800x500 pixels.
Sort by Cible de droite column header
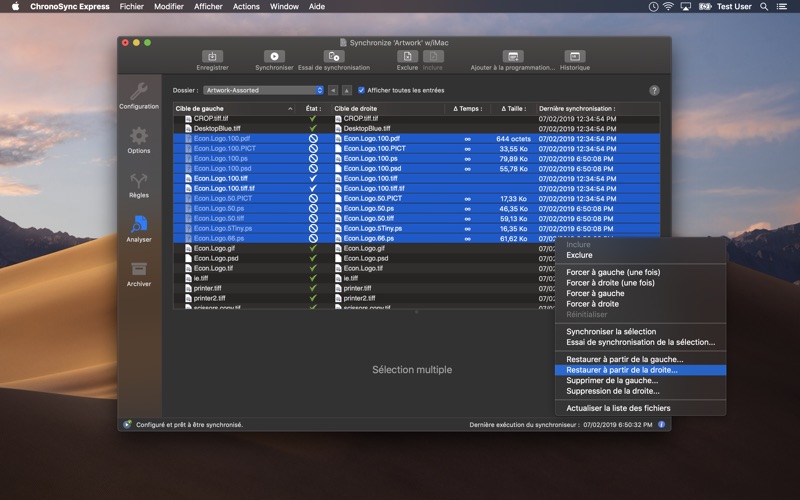click(x=388, y=109)
